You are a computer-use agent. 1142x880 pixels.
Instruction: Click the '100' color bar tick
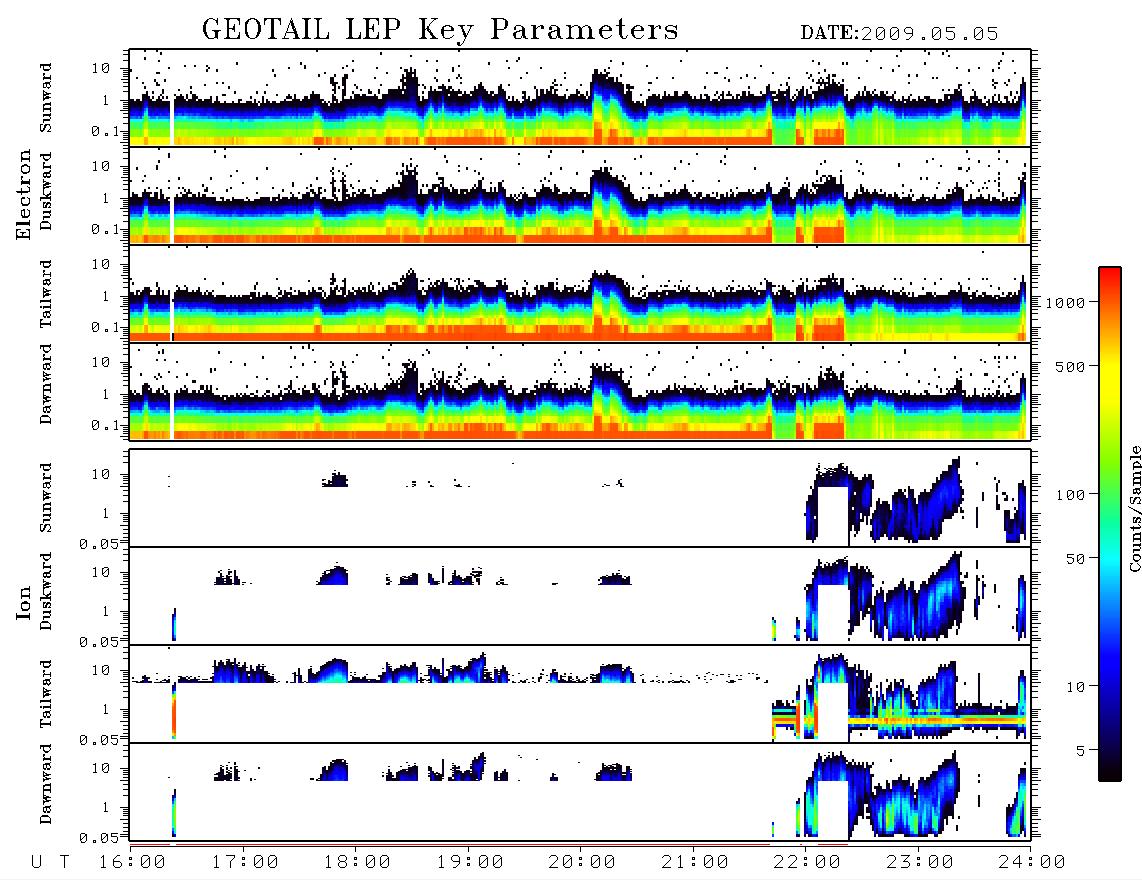(1071, 495)
